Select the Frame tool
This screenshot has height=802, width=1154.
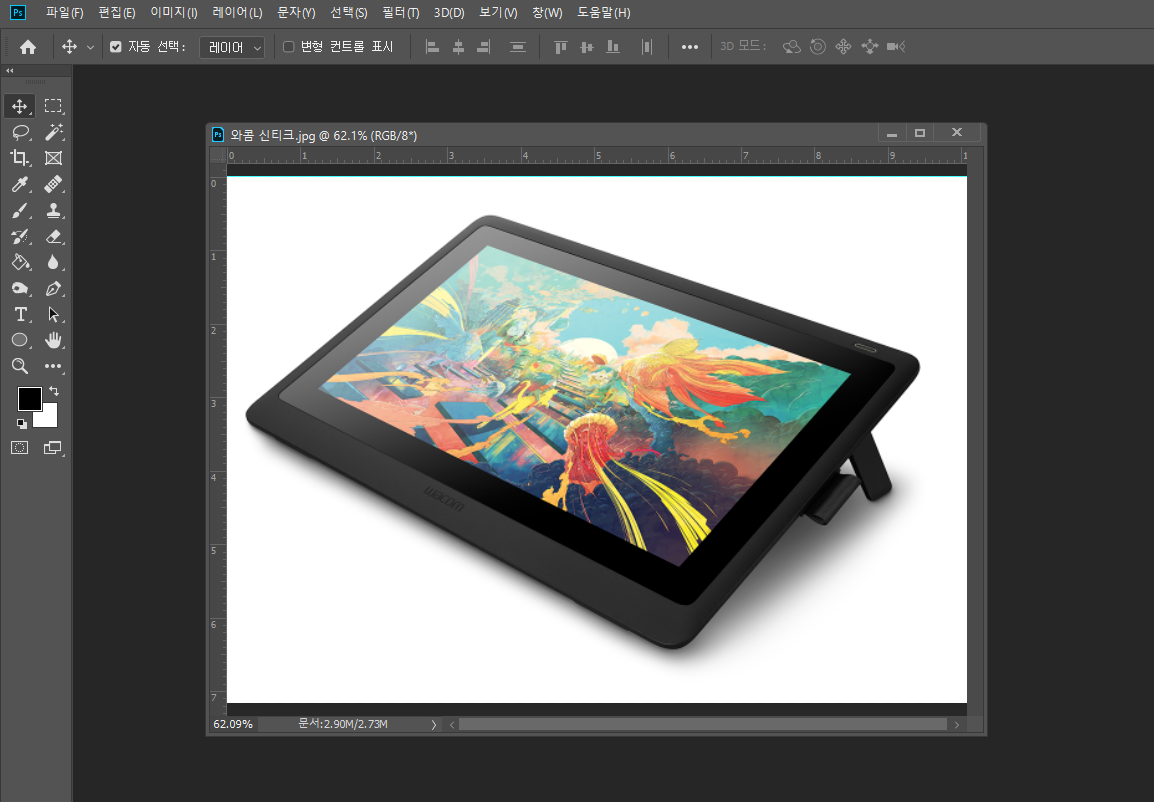pos(53,158)
